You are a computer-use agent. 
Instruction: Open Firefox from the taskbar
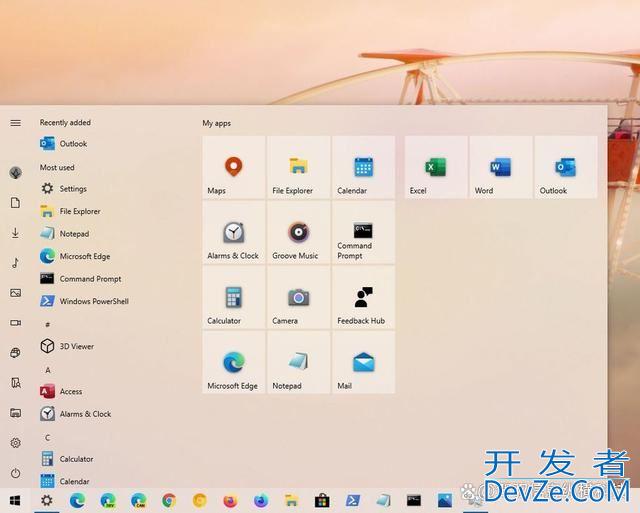click(x=230, y=500)
